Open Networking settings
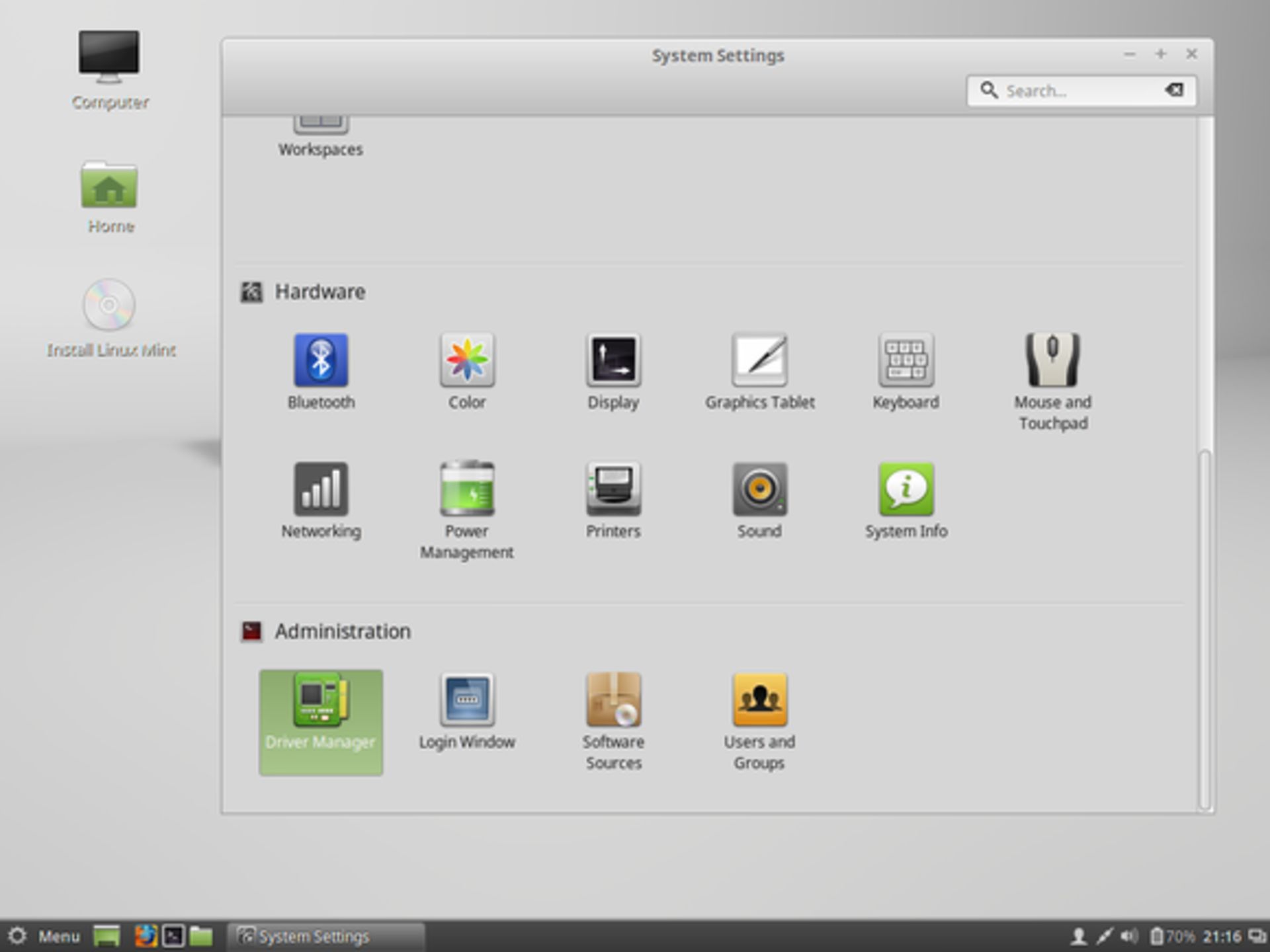Screen dimensions: 1270x952 click(x=321, y=500)
